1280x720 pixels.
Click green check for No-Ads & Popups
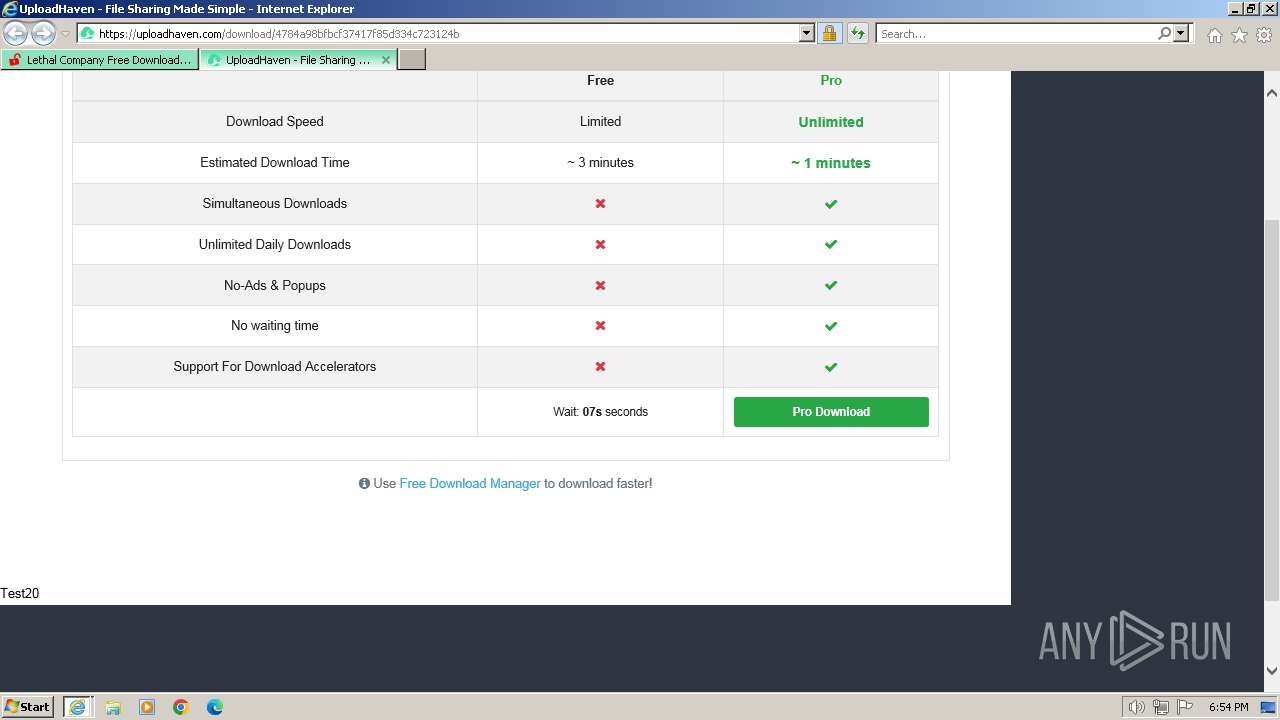click(831, 286)
